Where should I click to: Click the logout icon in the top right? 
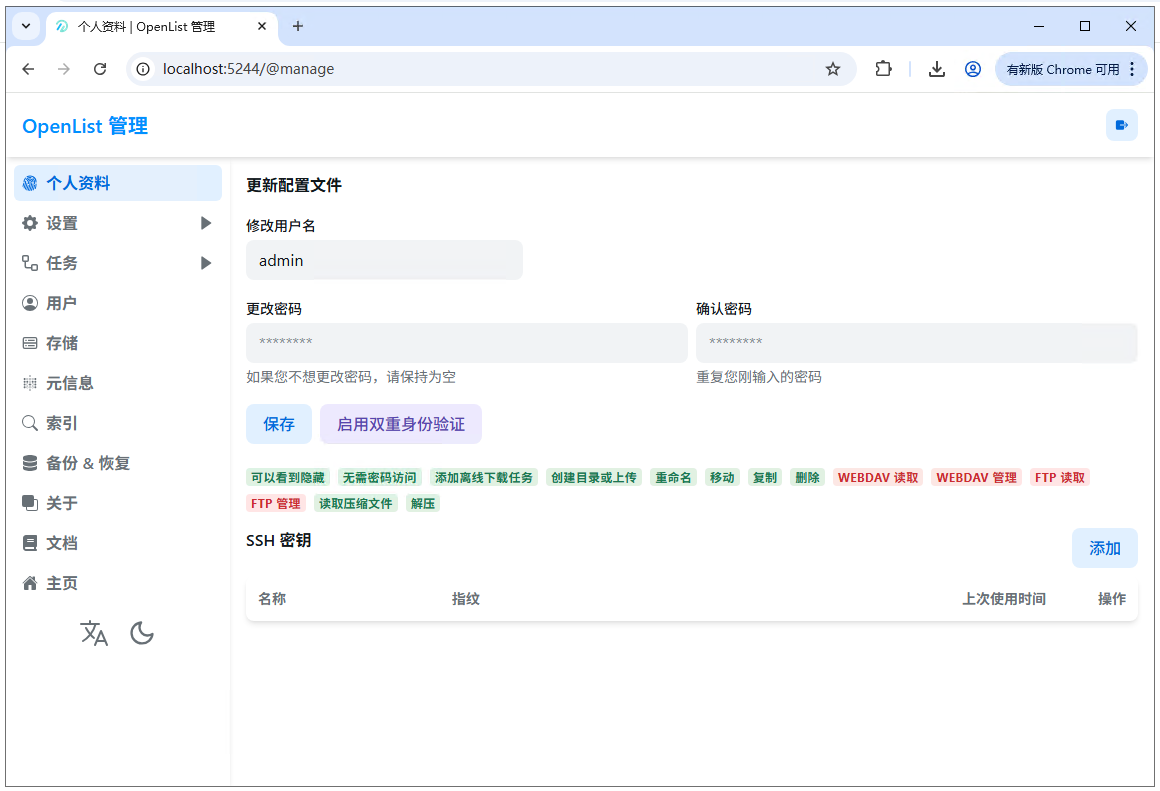1121,125
